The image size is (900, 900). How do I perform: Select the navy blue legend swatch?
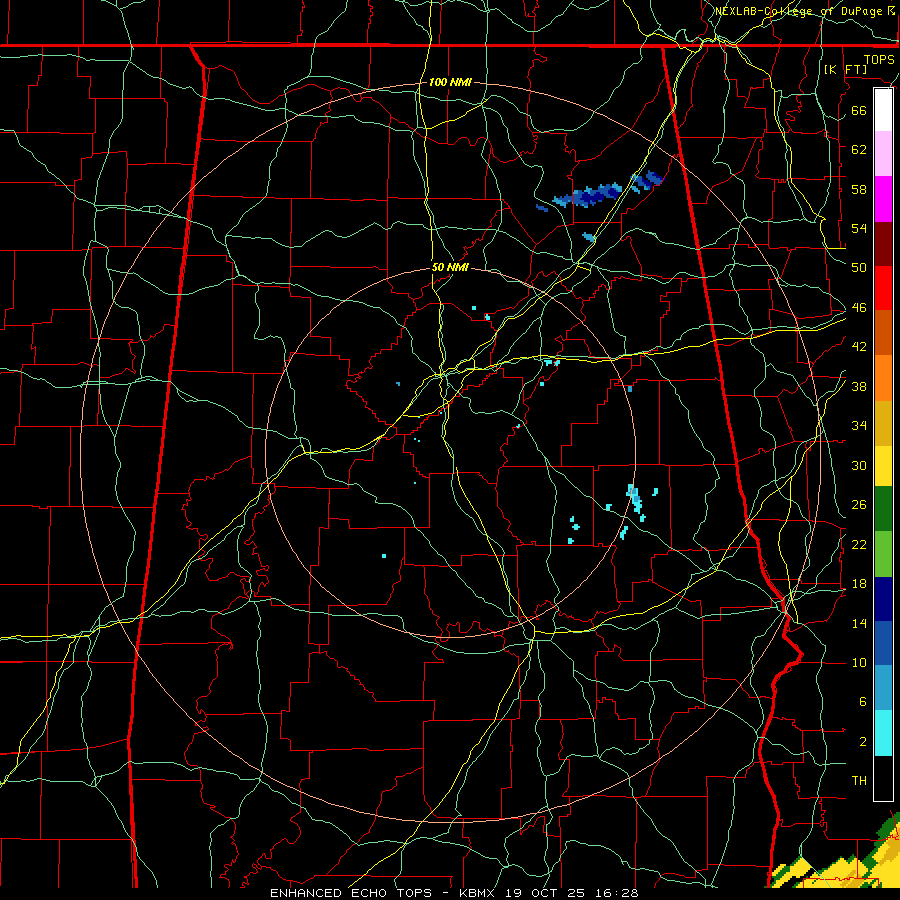pyautogui.click(x=883, y=599)
